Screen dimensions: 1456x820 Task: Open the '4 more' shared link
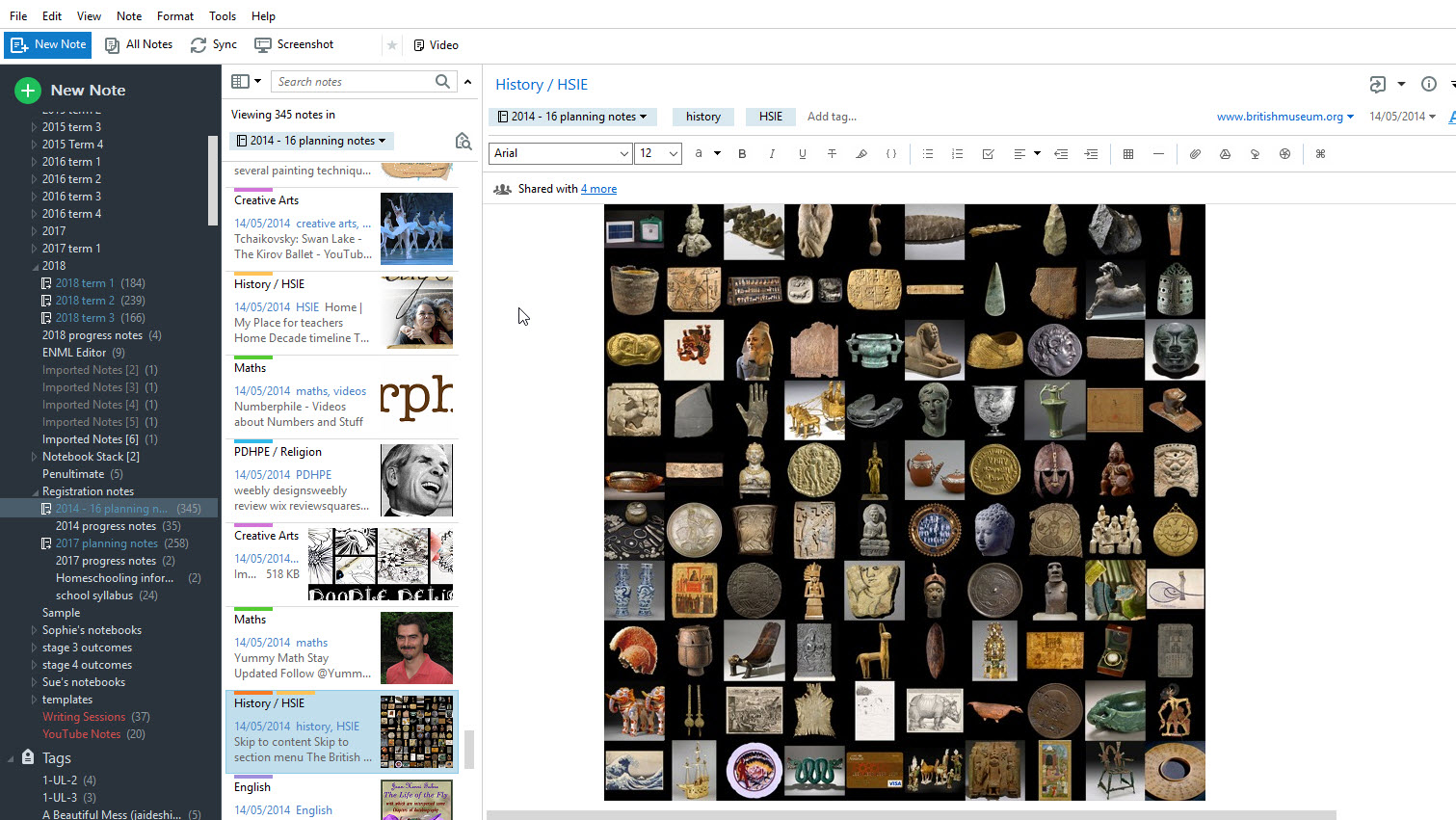(598, 189)
